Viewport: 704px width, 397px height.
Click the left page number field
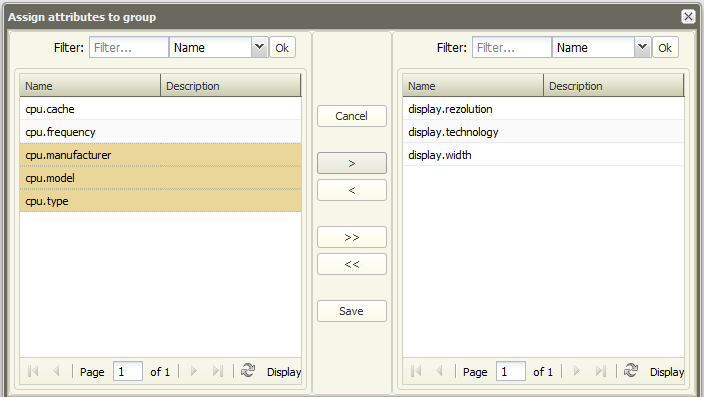tap(128, 371)
